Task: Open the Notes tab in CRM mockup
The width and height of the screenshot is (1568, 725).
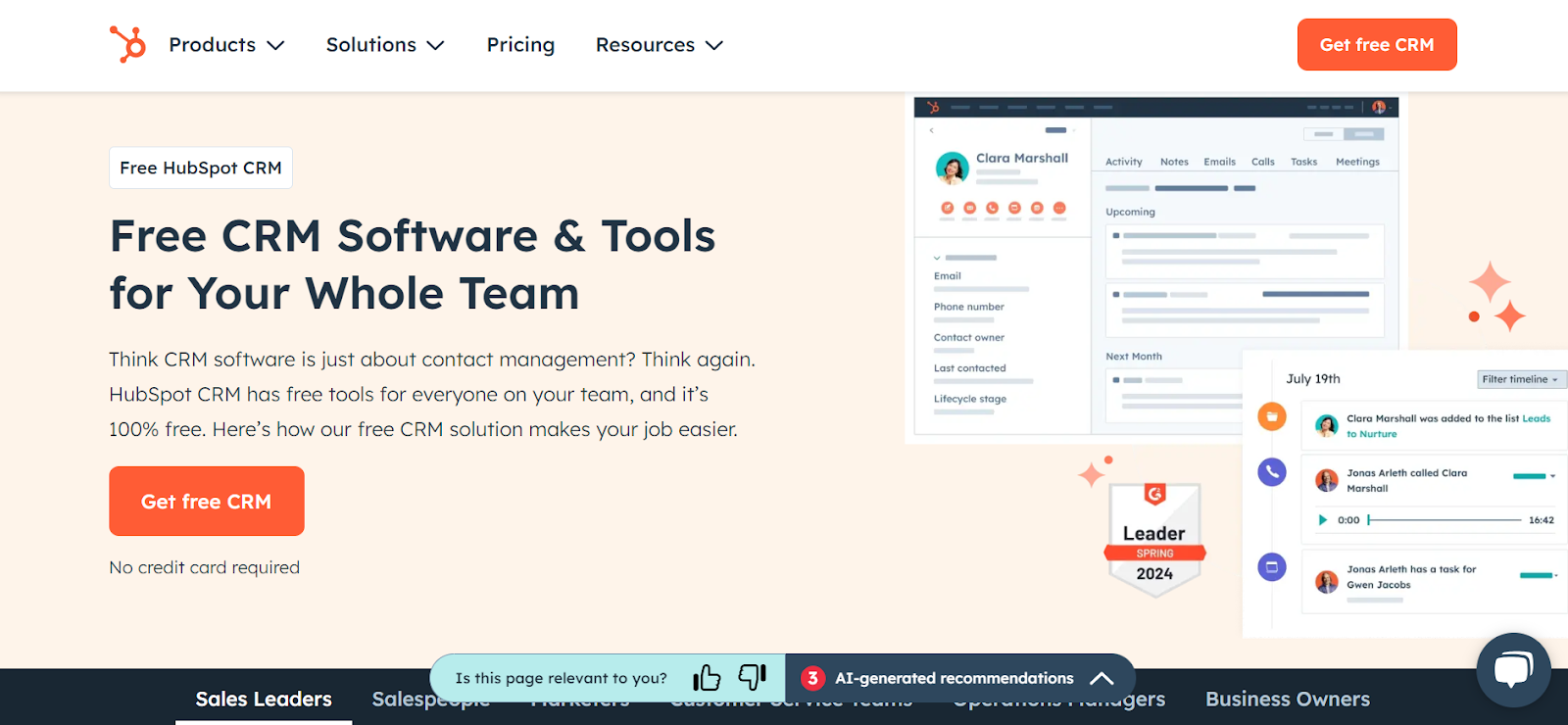Action: click(x=1174, y=162)
